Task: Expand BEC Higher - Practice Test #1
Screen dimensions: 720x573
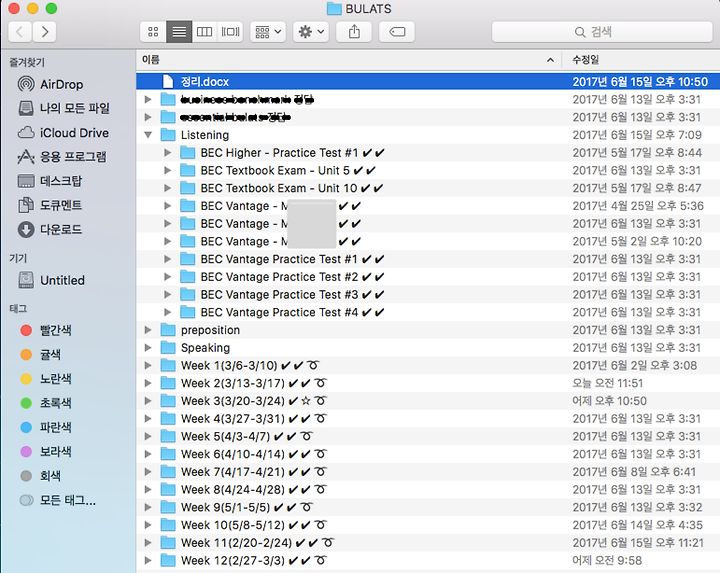Action: [x=168, y=153]
